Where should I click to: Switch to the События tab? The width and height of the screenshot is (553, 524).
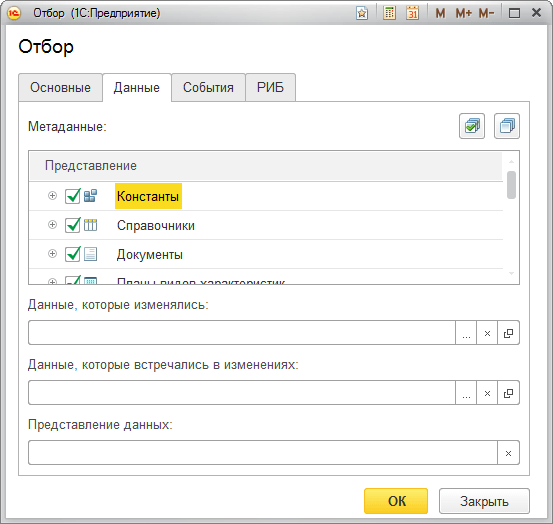(208, 87)
